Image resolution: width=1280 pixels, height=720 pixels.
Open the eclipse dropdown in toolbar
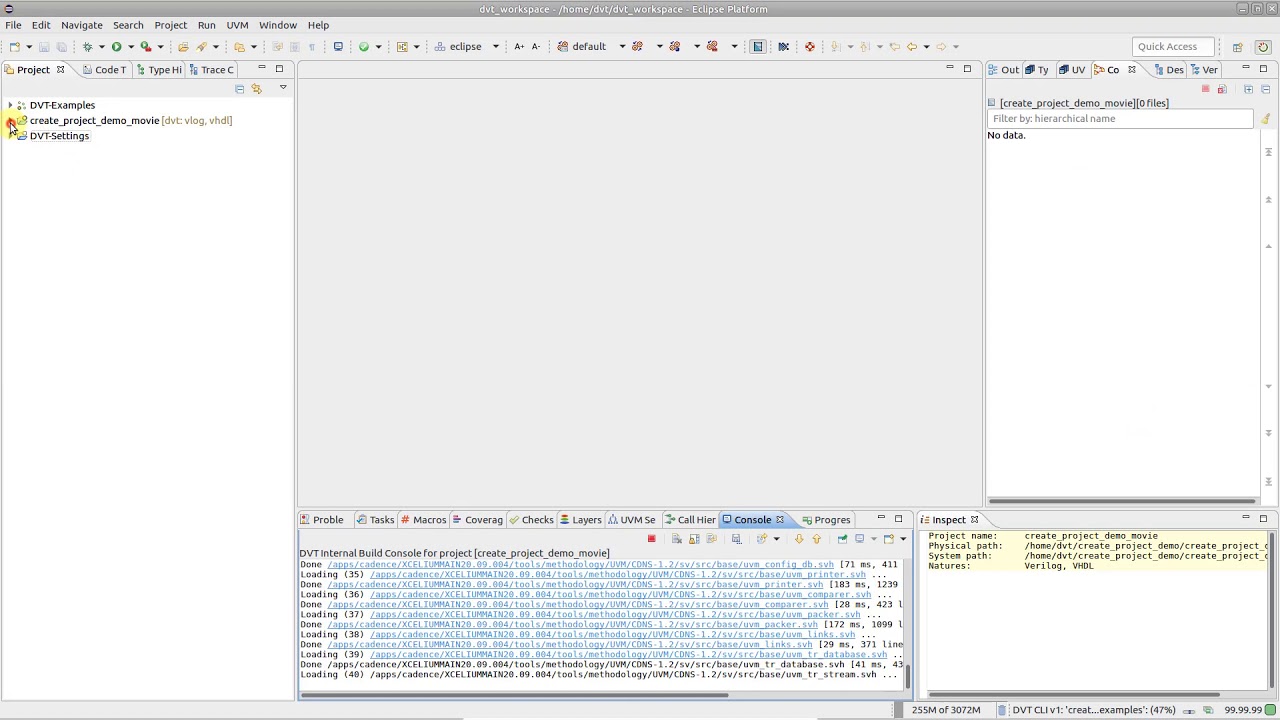tap(495, 47)
